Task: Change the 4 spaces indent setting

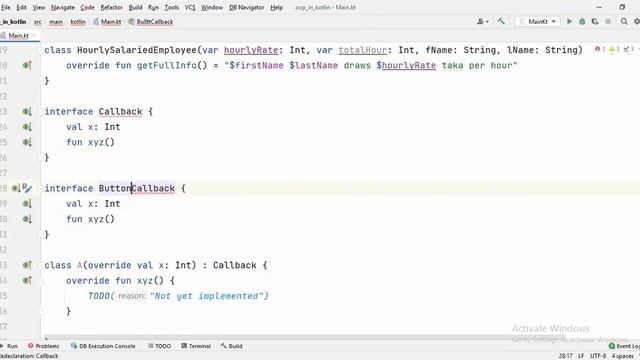Action: [622, 356]
